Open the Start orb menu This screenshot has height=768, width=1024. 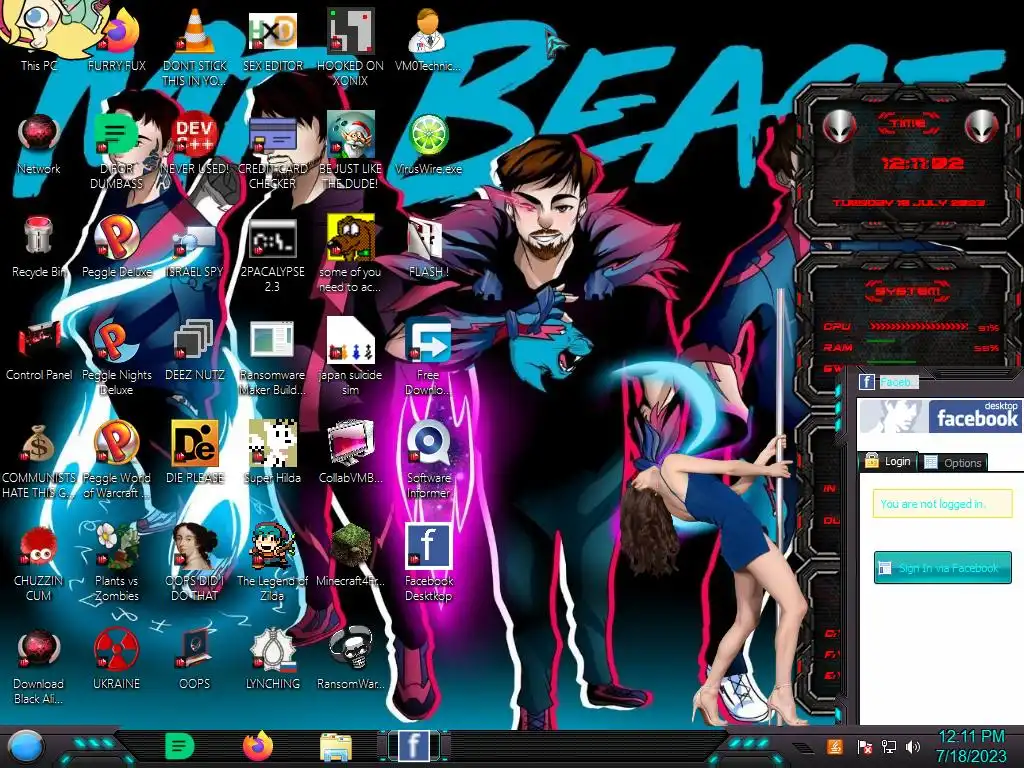26,747
